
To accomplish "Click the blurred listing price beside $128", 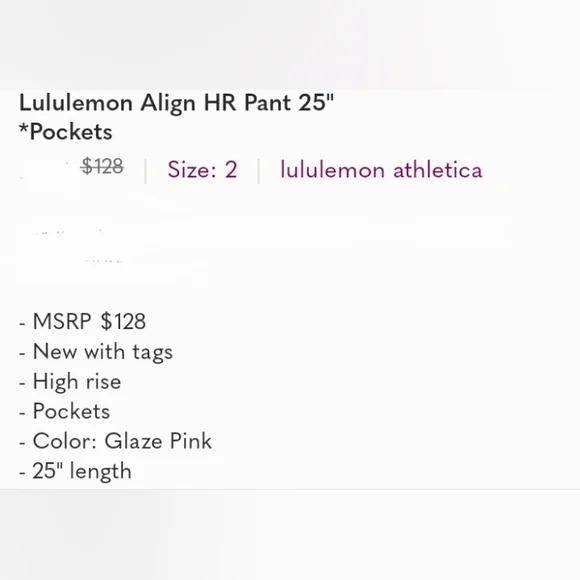I will click(48, 172).
